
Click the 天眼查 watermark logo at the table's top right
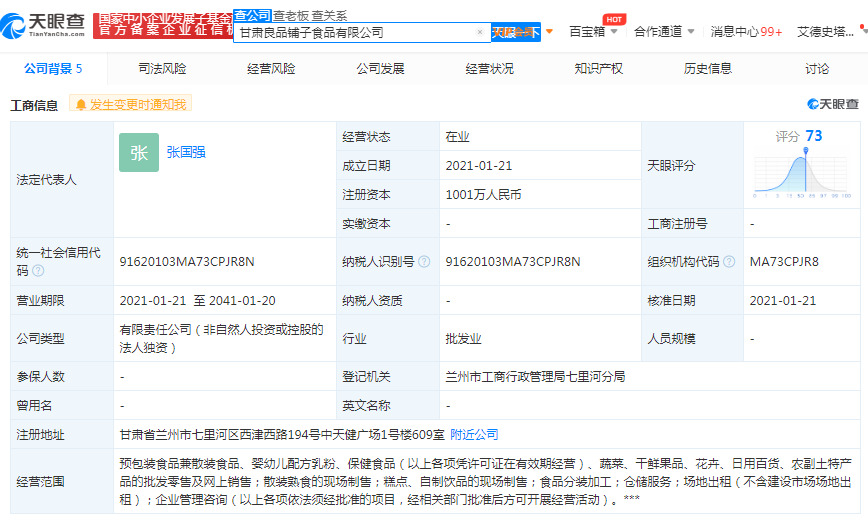pos(833,104)
